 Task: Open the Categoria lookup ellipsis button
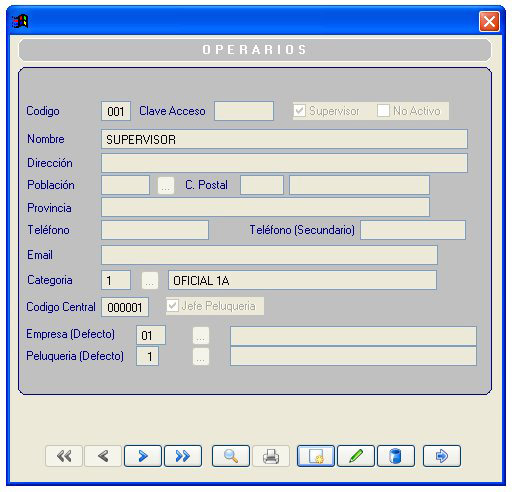coord(150,280)
